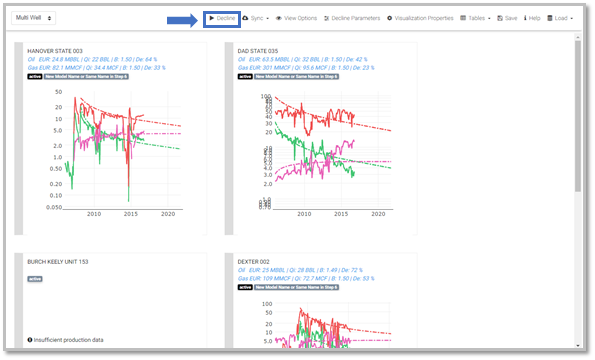
Task: Expand the Load dropdown
Action: [x=560, y=18]
